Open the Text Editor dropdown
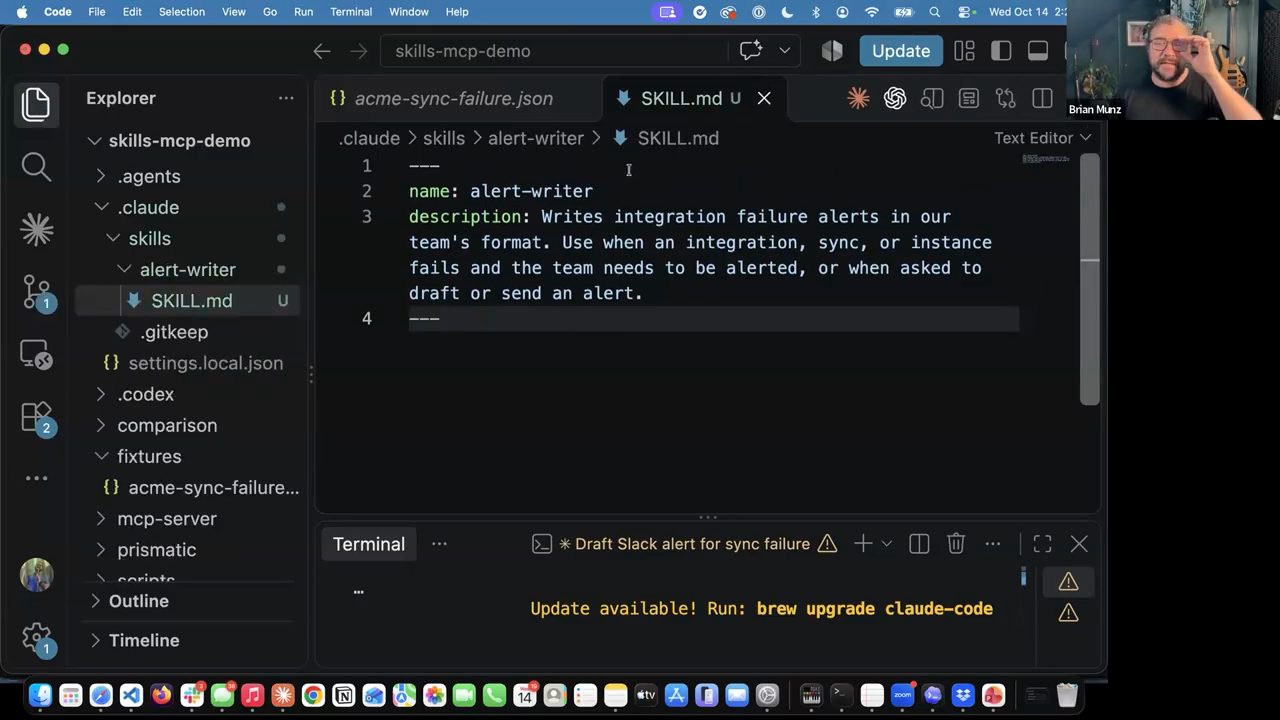This screenshot has height=720, width=1280. click(x=1042, y=138)
